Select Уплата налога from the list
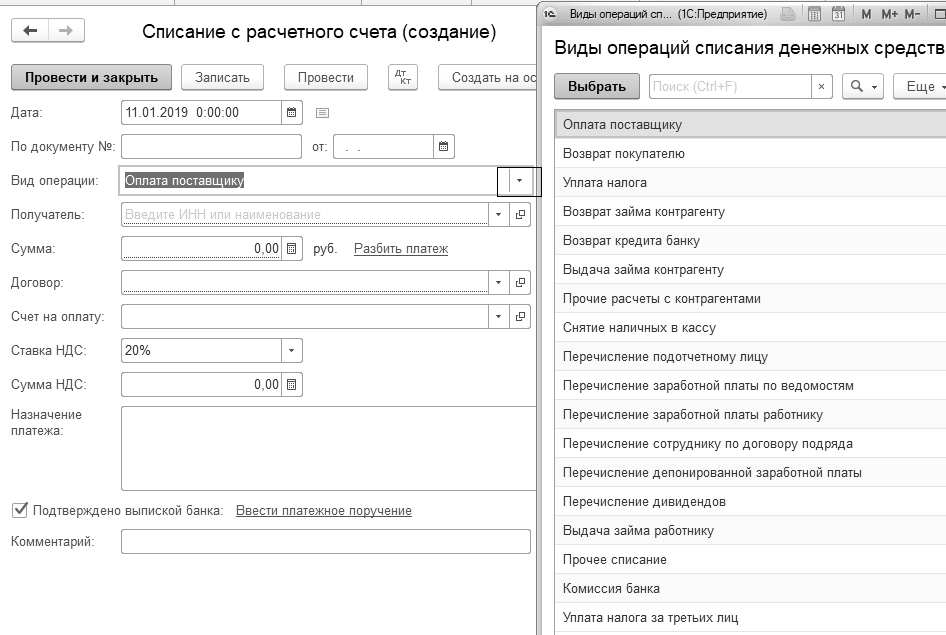Image resolution: width=946 pixels, height=635 pixels. (x=605, y=183)
